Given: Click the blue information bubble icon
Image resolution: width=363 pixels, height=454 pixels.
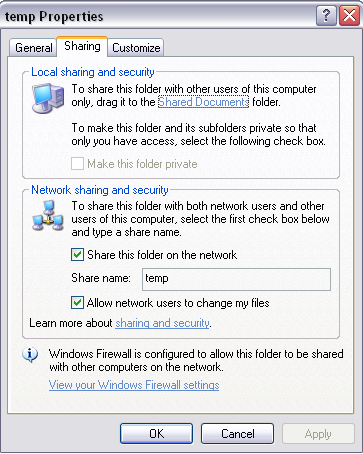Looking at the screenshot, I should click(x=30, y=355).
